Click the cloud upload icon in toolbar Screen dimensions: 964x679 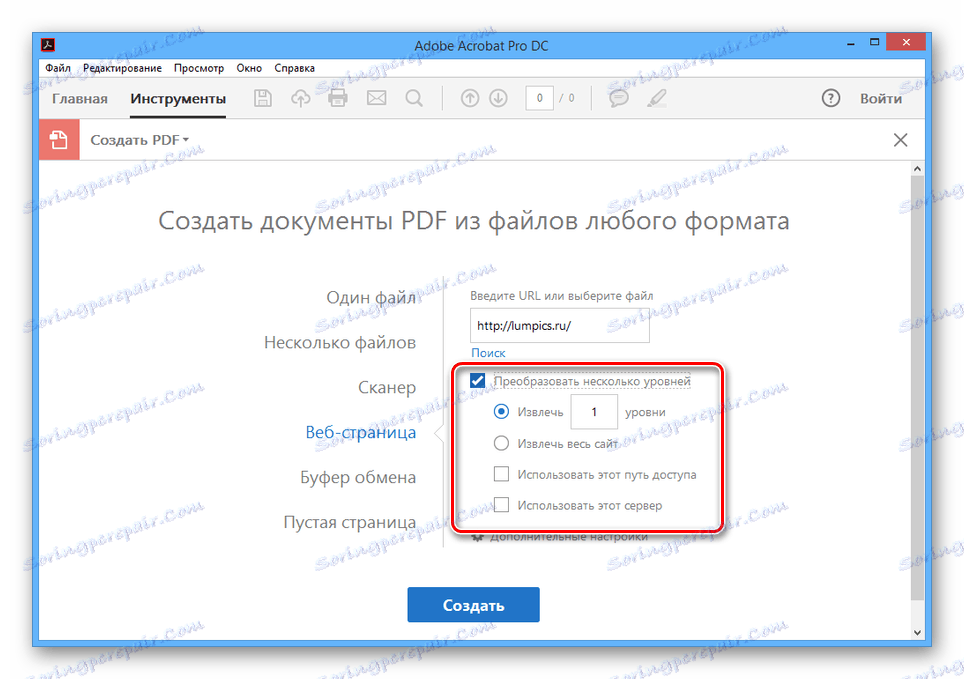pos(299,97)
